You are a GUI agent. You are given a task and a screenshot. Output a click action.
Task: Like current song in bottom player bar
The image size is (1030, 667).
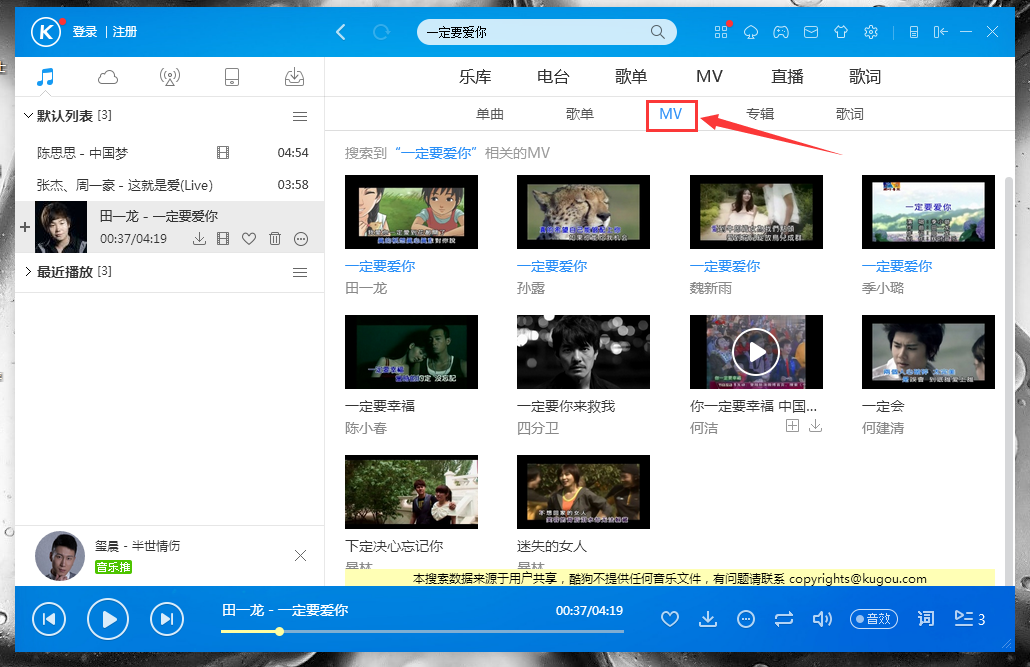669,619
